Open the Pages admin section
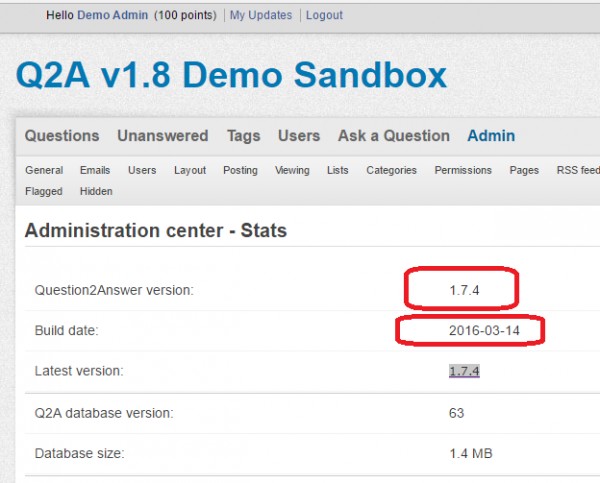Image resolution: width=600 pixels, height=483 pixels. (524, 170)
